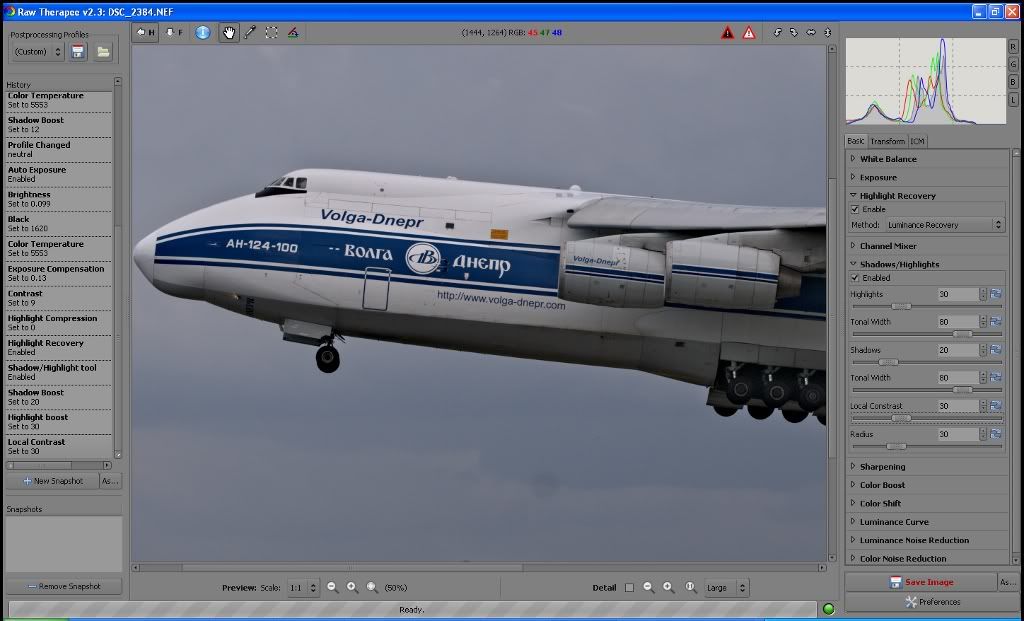Rotate the image left
The width and height of the screenshot is (1024, 621).
click(x=777, y=32)
